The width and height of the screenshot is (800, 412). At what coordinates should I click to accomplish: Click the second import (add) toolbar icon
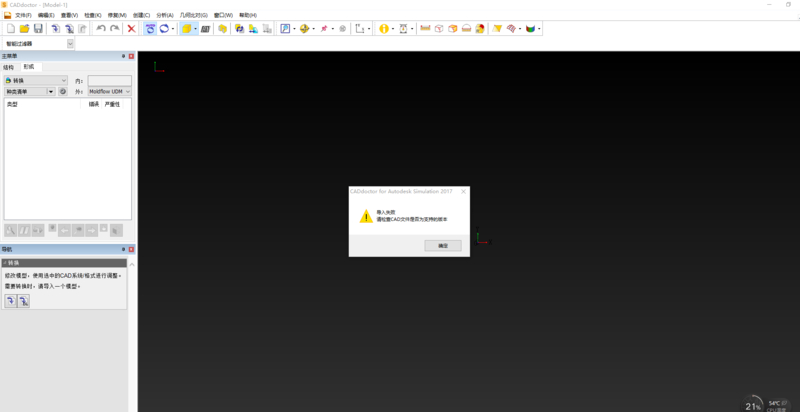69,29
